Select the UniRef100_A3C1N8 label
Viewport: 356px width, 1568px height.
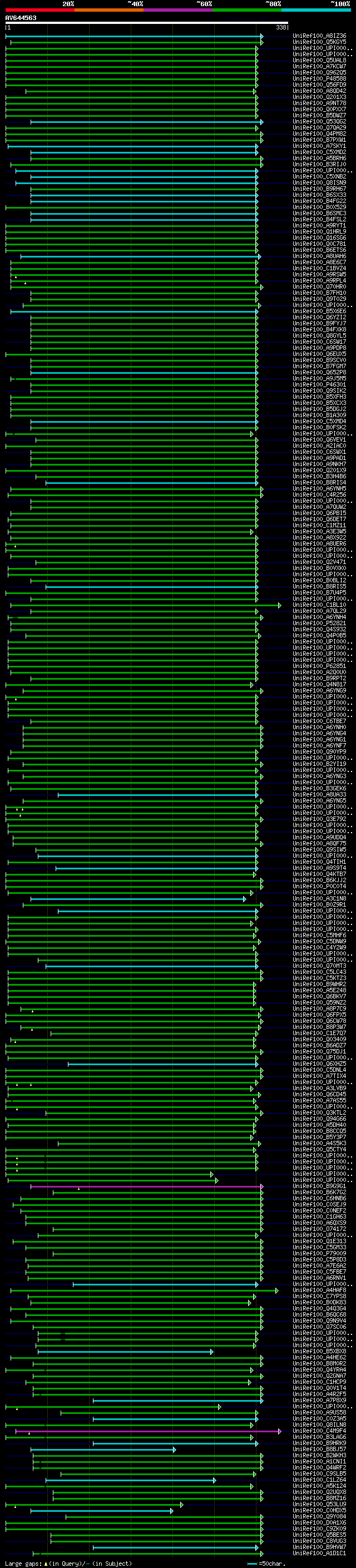319,899
